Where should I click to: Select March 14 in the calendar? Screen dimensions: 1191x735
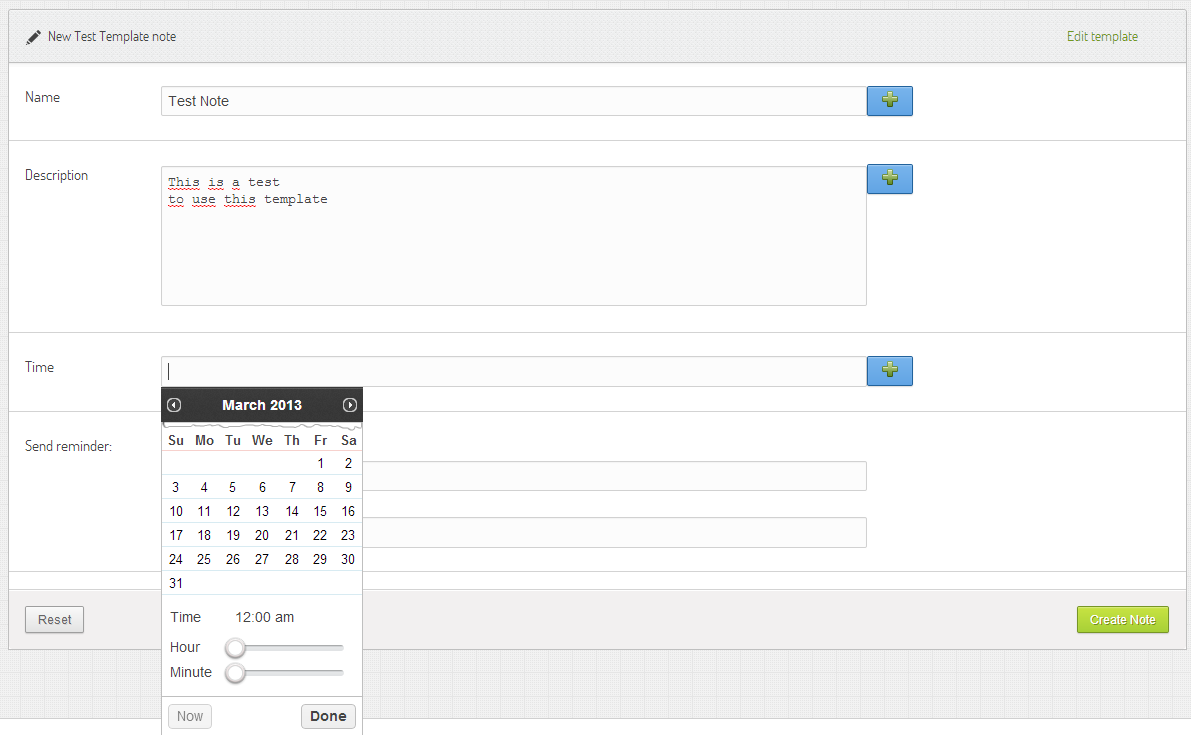(292, 511)
